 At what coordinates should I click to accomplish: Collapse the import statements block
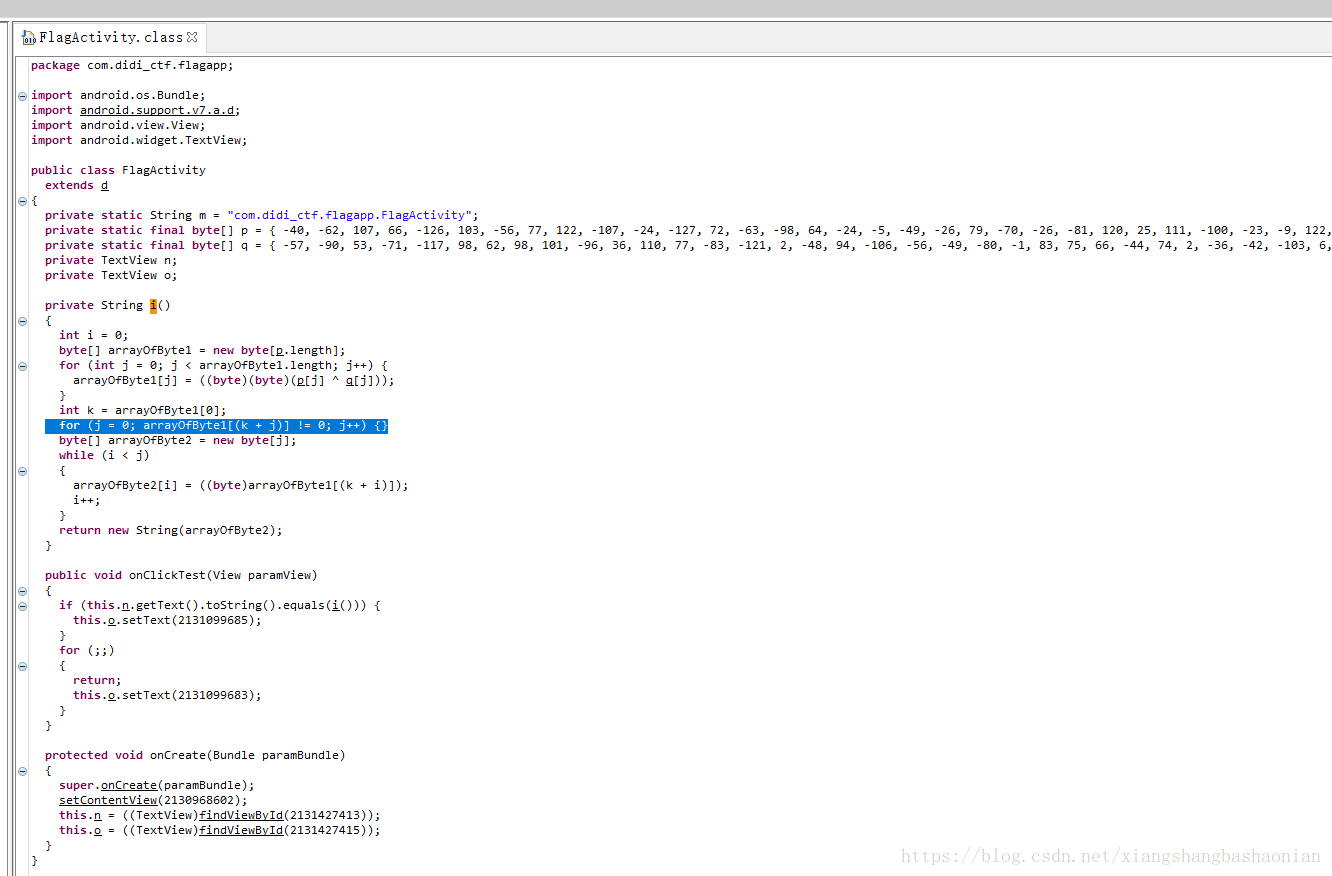[x=21, y=94]
